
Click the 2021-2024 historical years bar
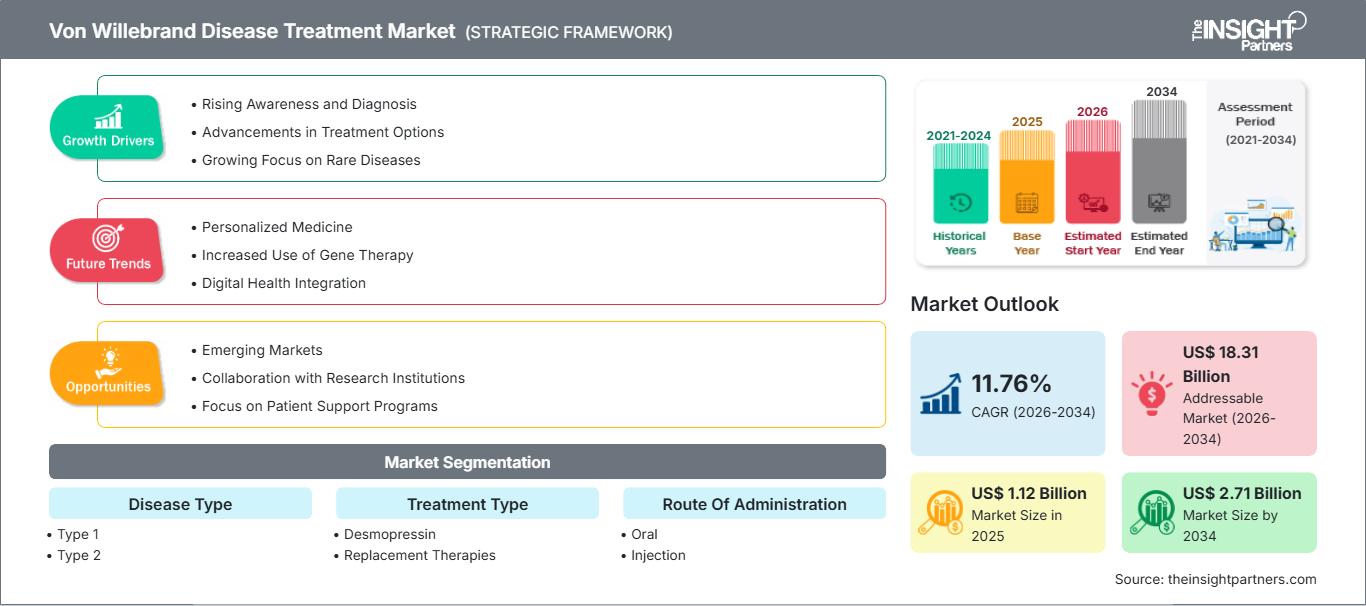point(960,183)
